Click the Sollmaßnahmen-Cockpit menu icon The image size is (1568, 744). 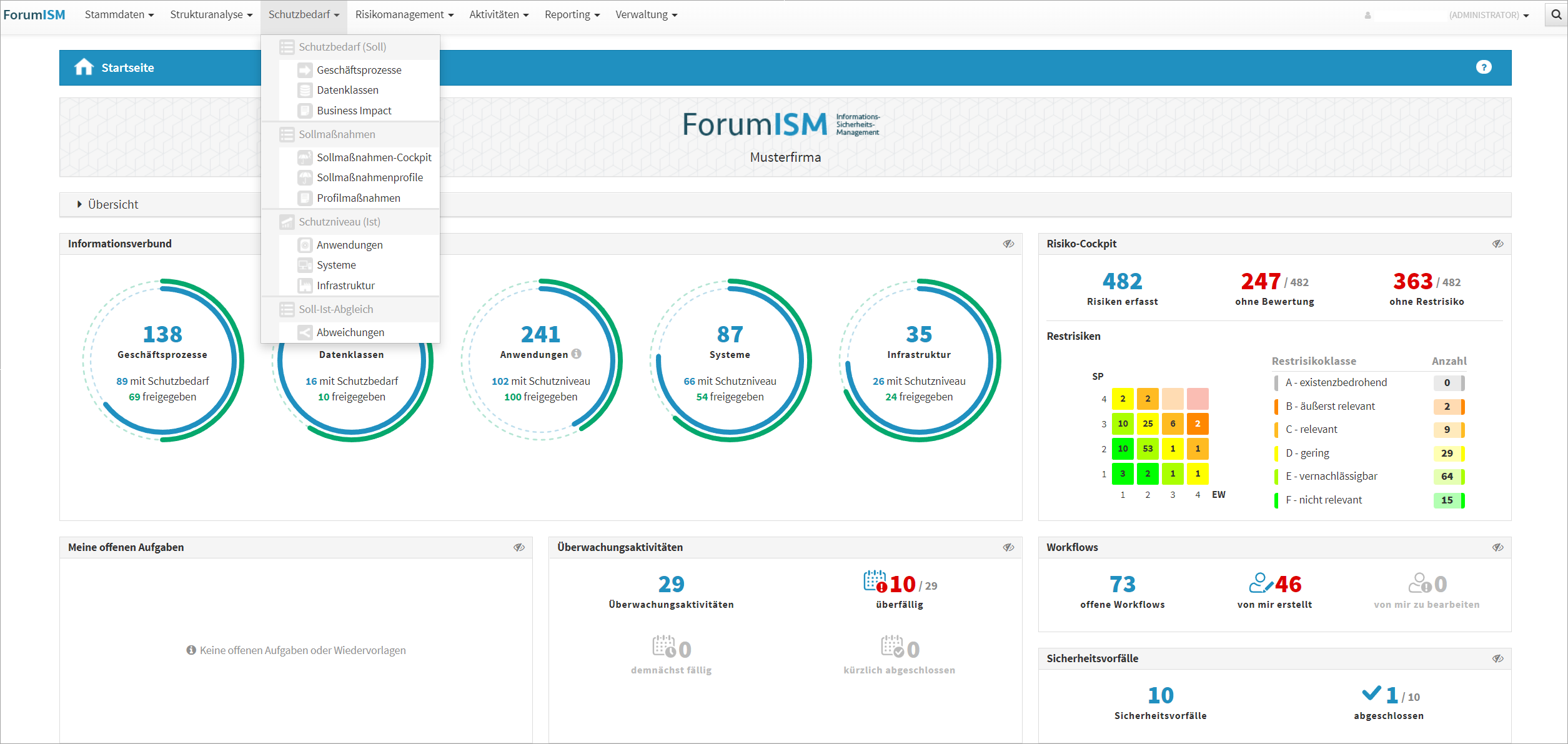(x=305, y=157)
